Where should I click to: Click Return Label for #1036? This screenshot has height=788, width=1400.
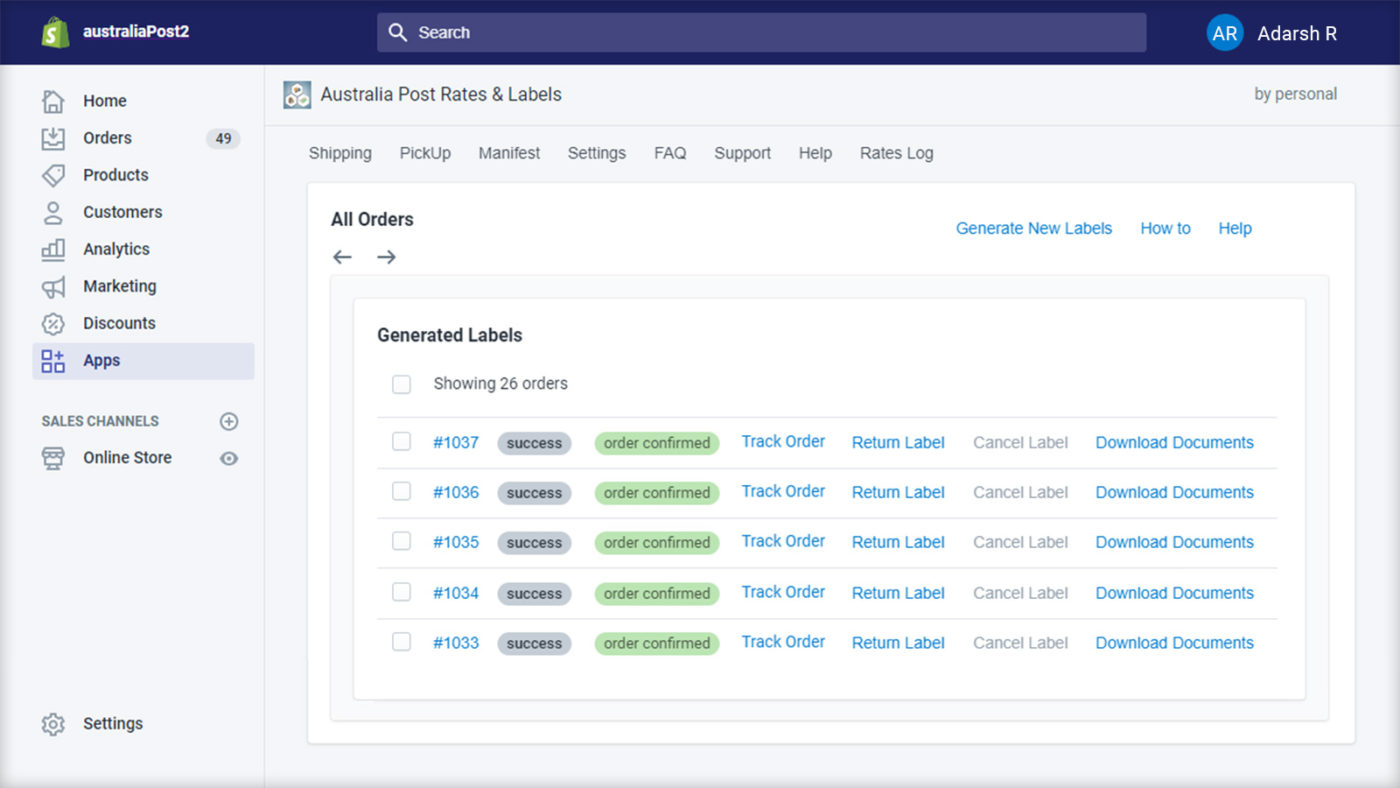click(x=898, y=492)
